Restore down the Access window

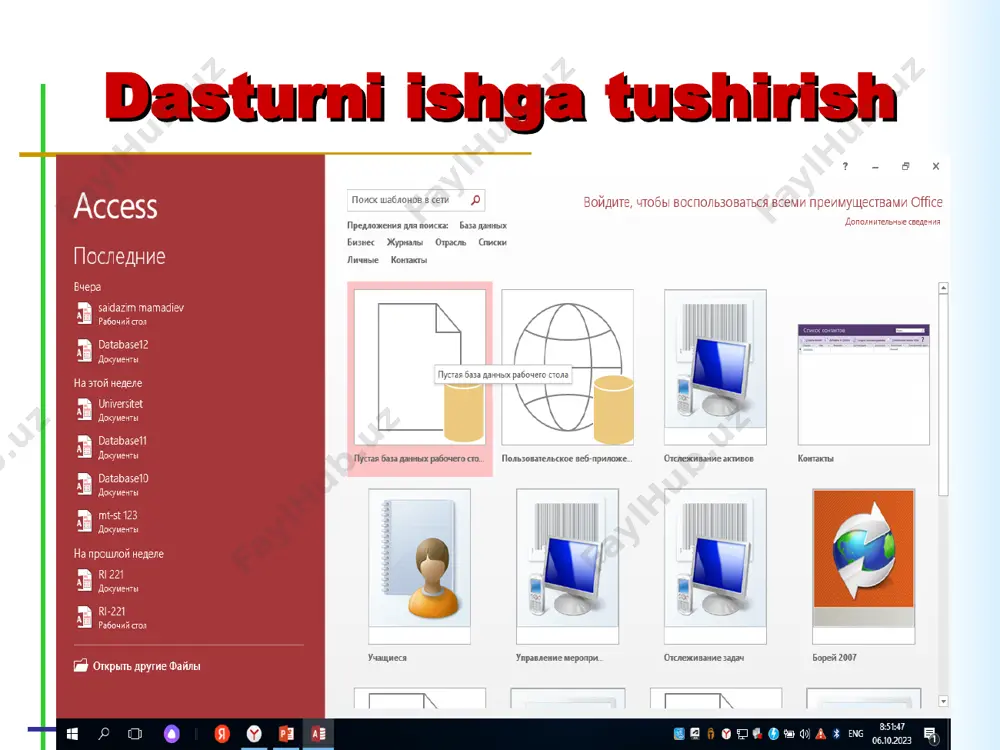coord(905,166)
